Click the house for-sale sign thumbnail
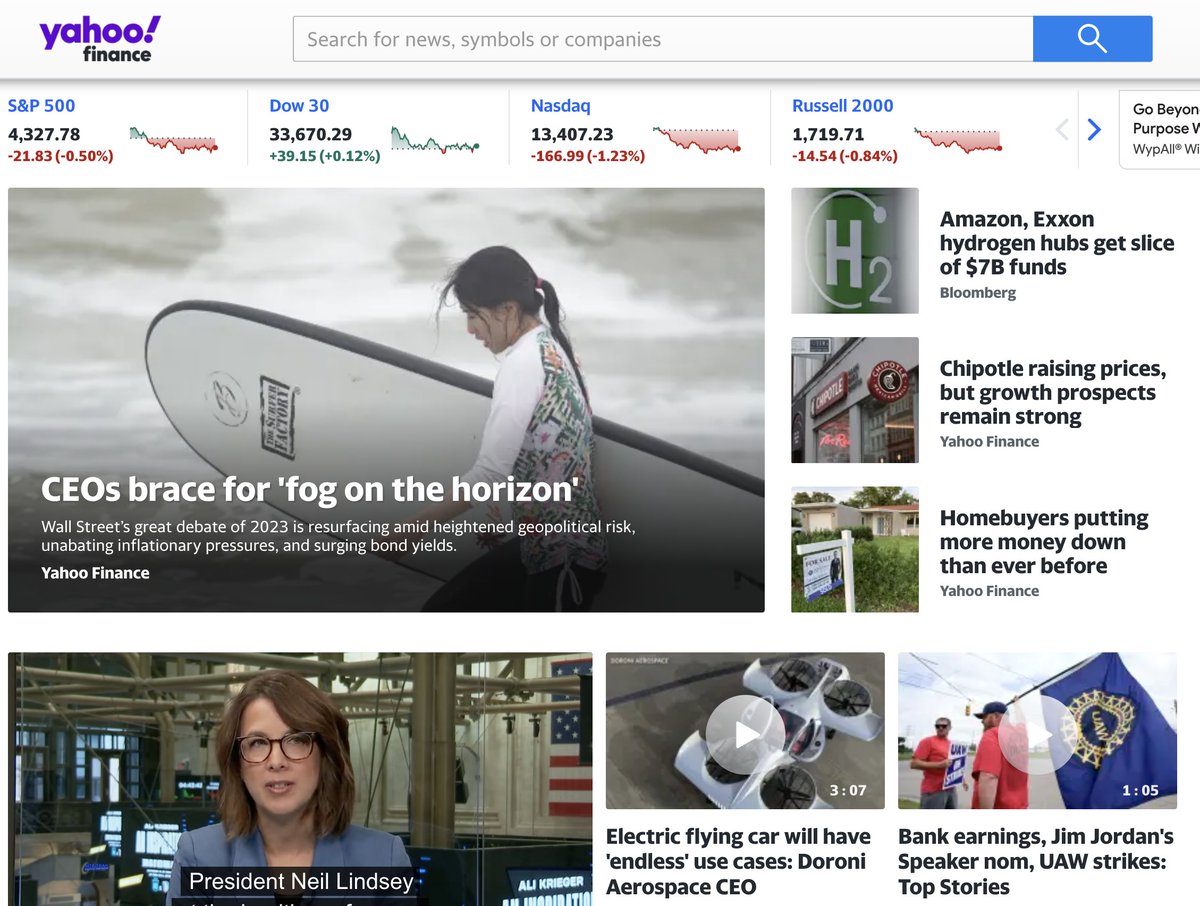This screenshot has width=1200, height=906. click(855, 549)
